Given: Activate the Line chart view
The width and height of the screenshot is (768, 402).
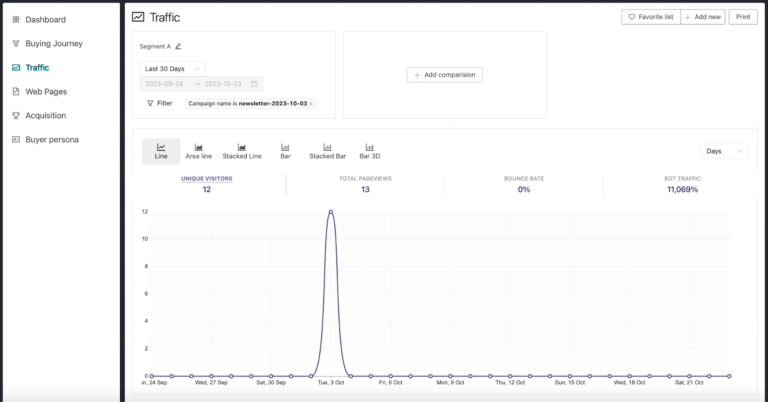Looking at the screenshot, I should click(x=161, y=151).
